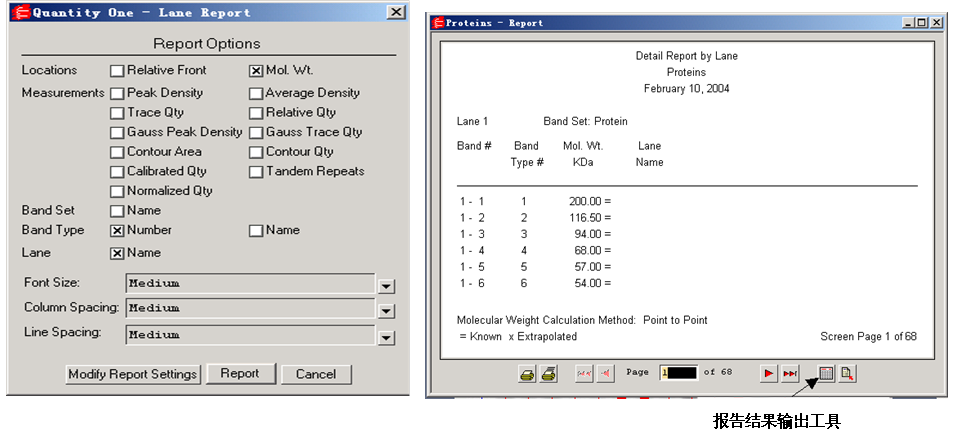Click the document icon at toolbar's right end
This screenshot has height=442, width=957.
pyautogui.click(x=847, y=374)
